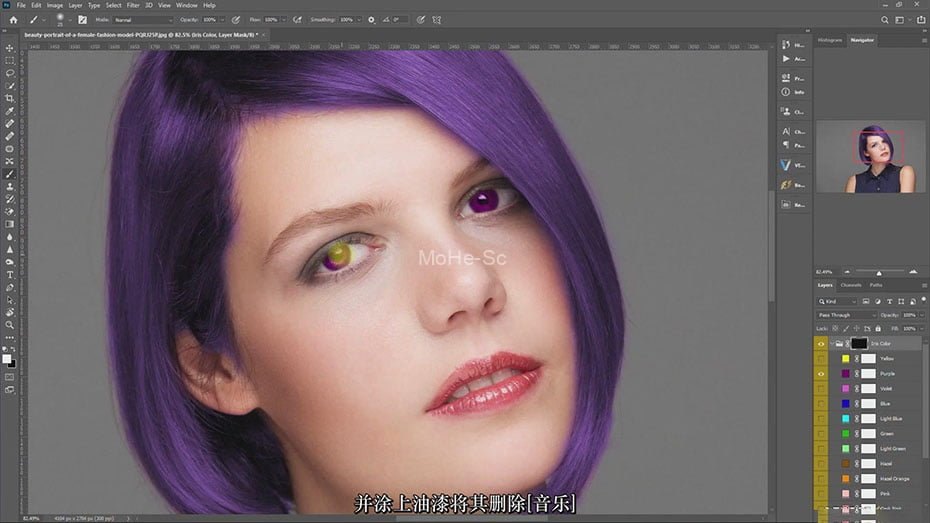Image resolution: width=930 pixels, height=523 pixels.
Task: Switch to the Channels tab
Action: point(850,285)
